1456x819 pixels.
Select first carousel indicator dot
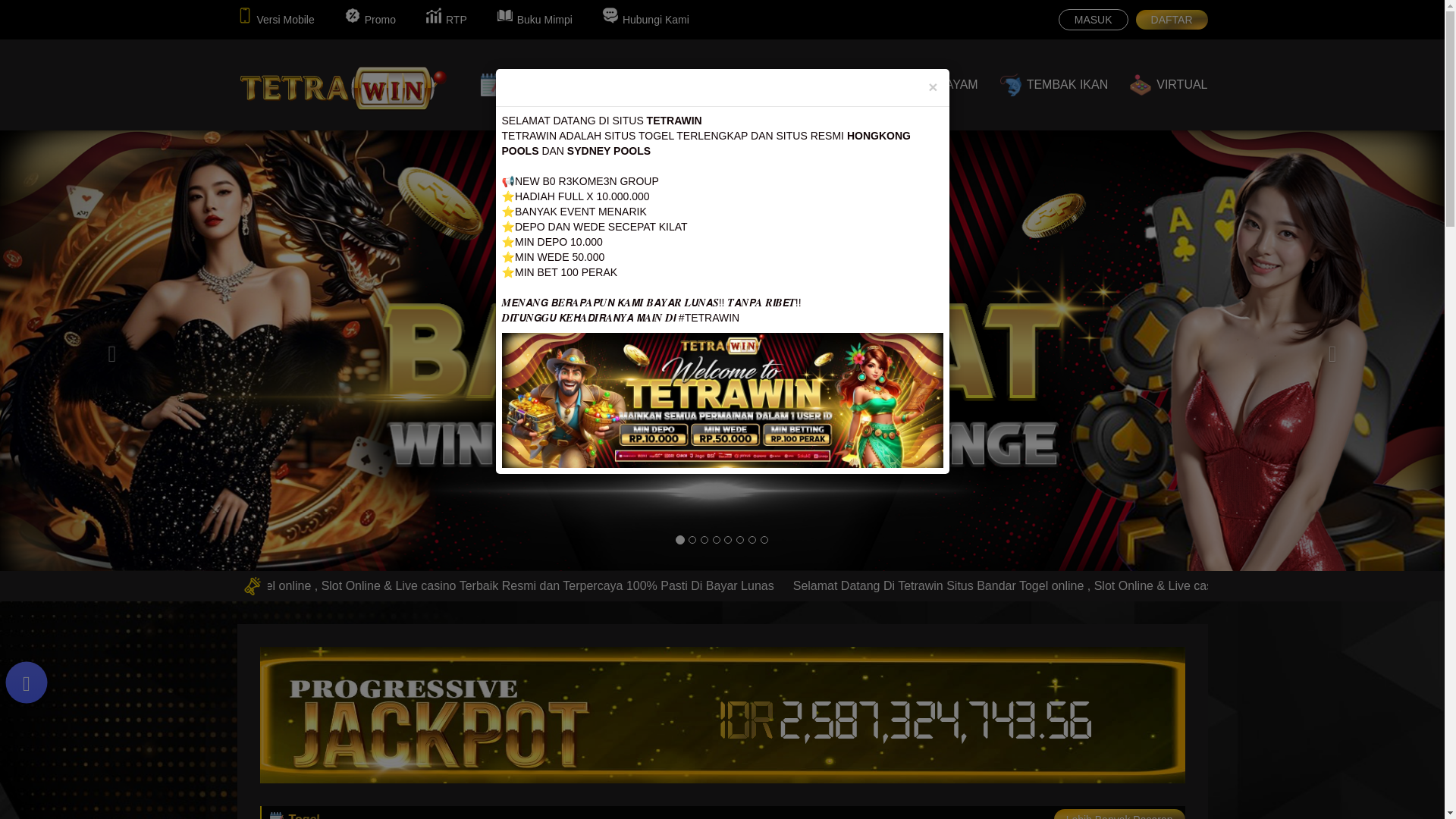tap(680, 540)
